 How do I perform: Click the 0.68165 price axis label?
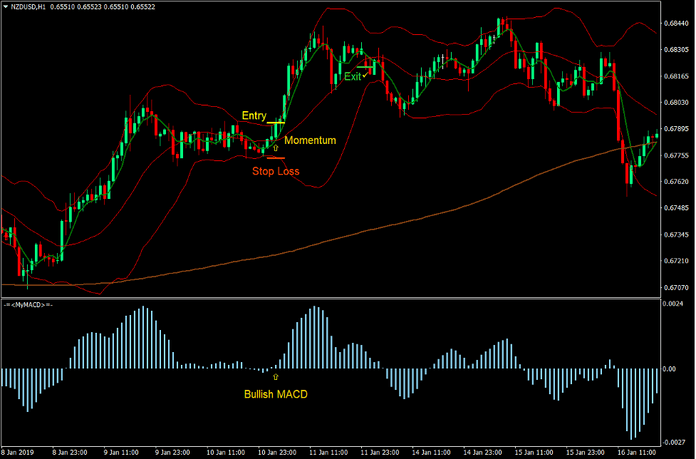point(676,76)
